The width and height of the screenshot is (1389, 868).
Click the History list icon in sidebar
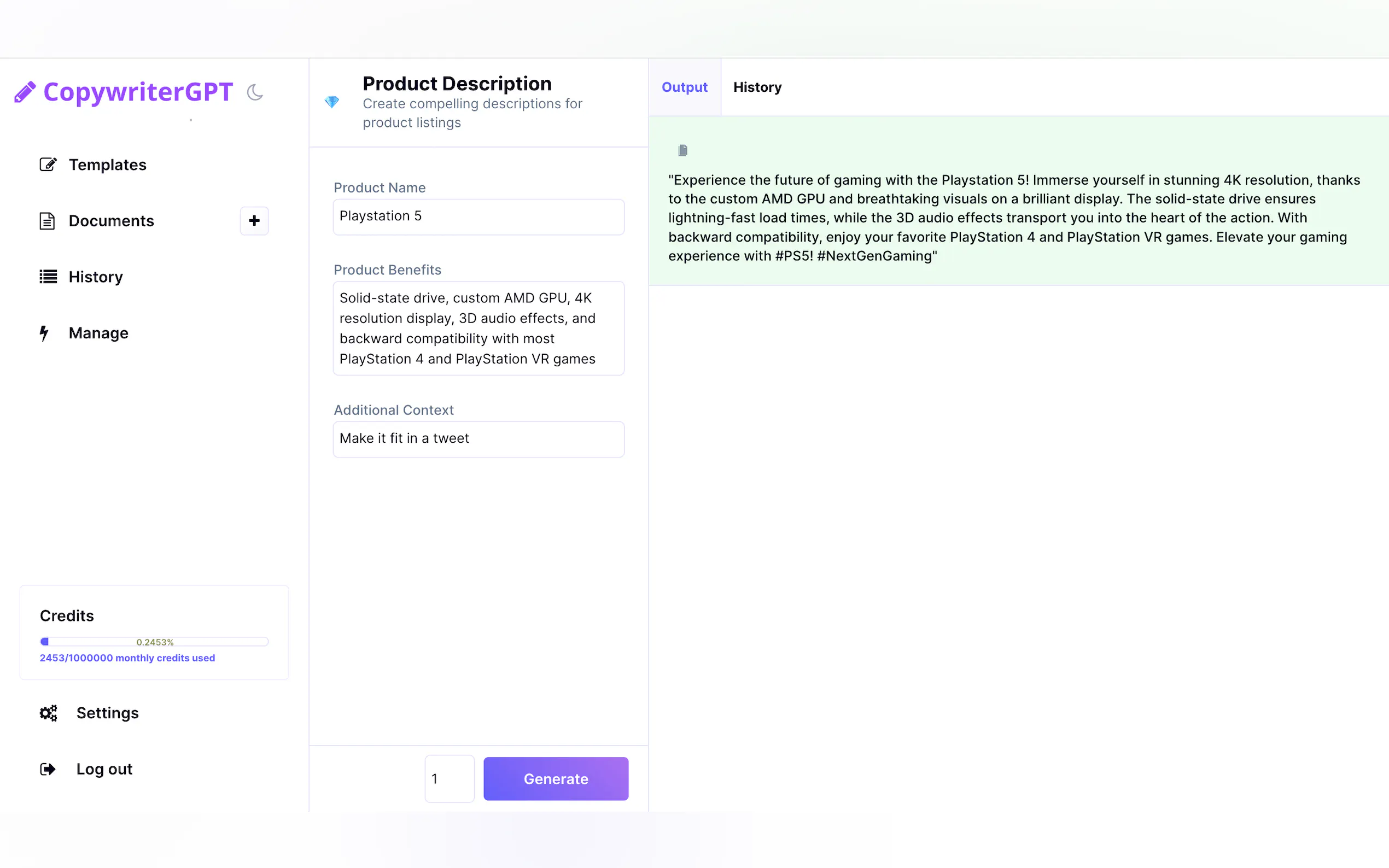(48, 277)
